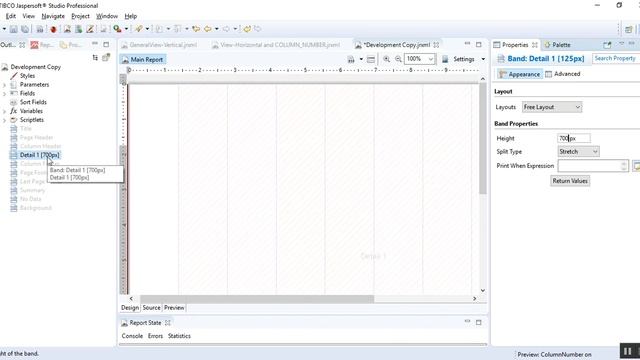Image resolution: width=640 pixels, height=360 pixels.
Task: Open the Repository view tab icon
Action: (34, 45)
